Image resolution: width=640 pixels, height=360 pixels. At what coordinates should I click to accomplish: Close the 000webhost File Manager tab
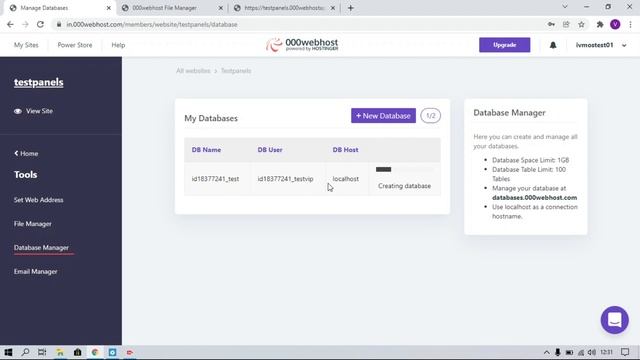pos(221,8)
